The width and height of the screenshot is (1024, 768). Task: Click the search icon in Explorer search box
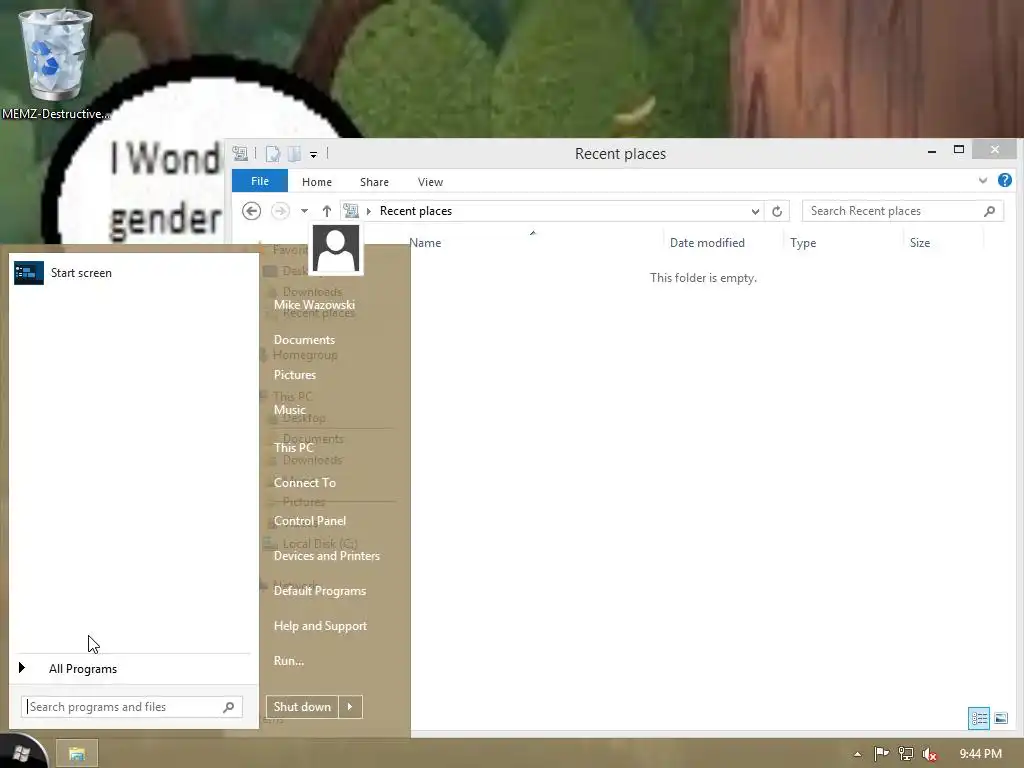(989, 211)
